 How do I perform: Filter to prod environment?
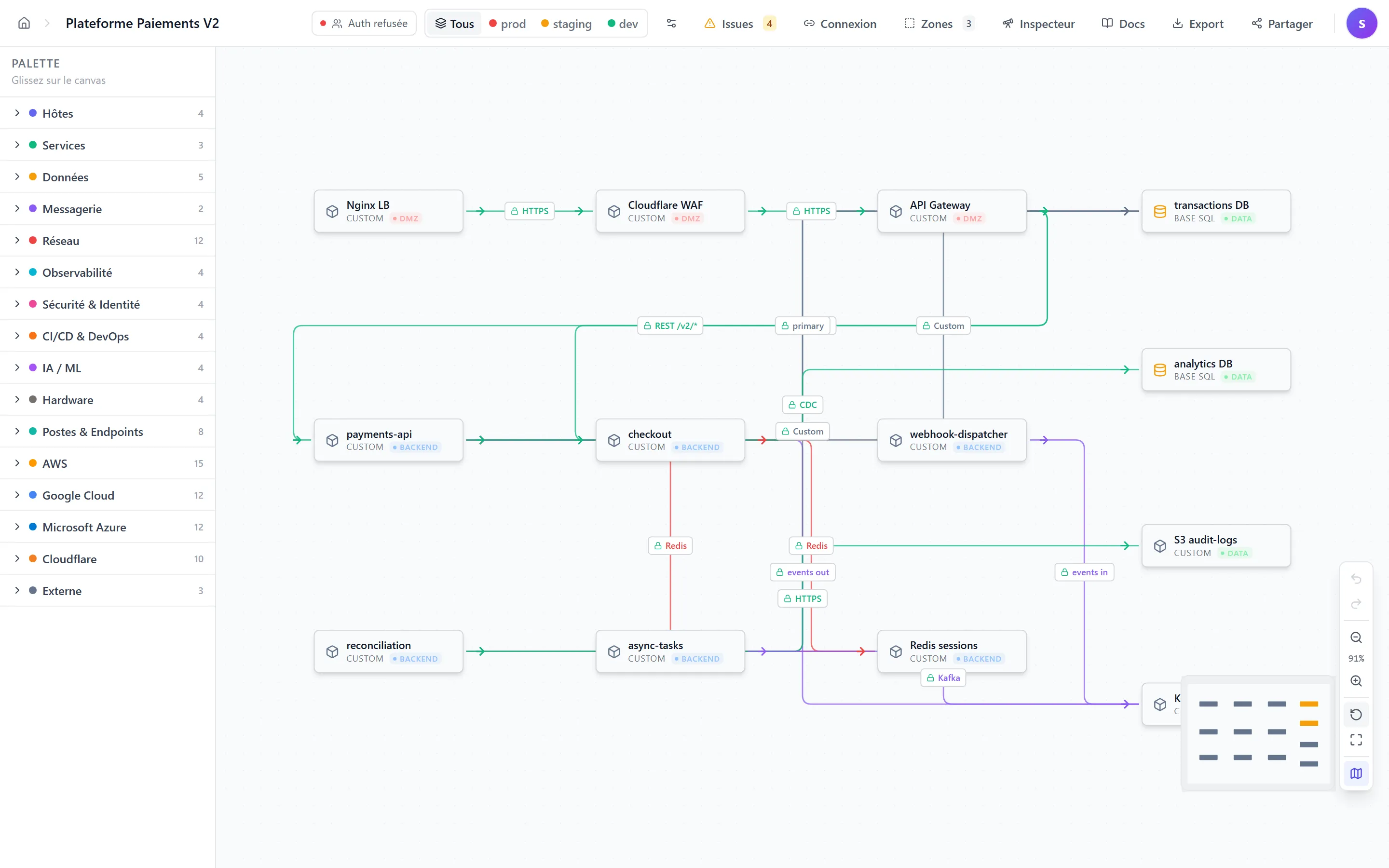pos(507,24)
